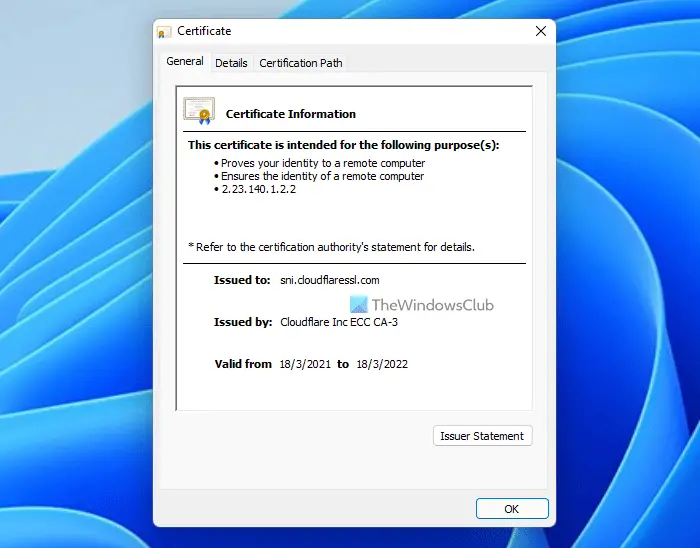
Task: Click the 'Issued by:' label
Action: [x=243, y=322]
